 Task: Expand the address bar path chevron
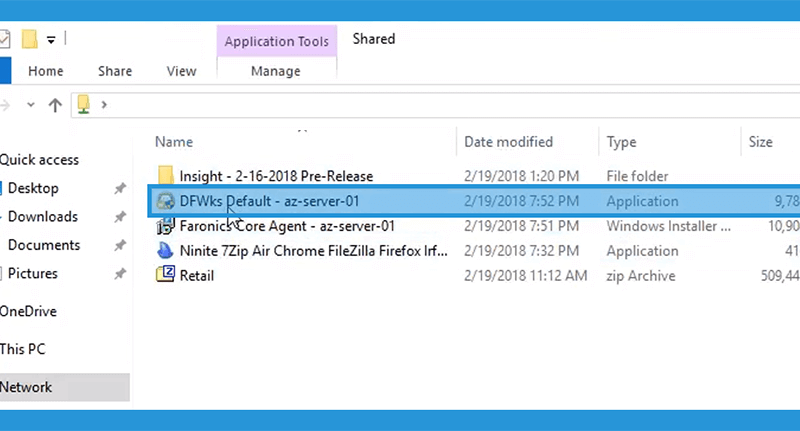pyautogui.click(x=104, y=105)
